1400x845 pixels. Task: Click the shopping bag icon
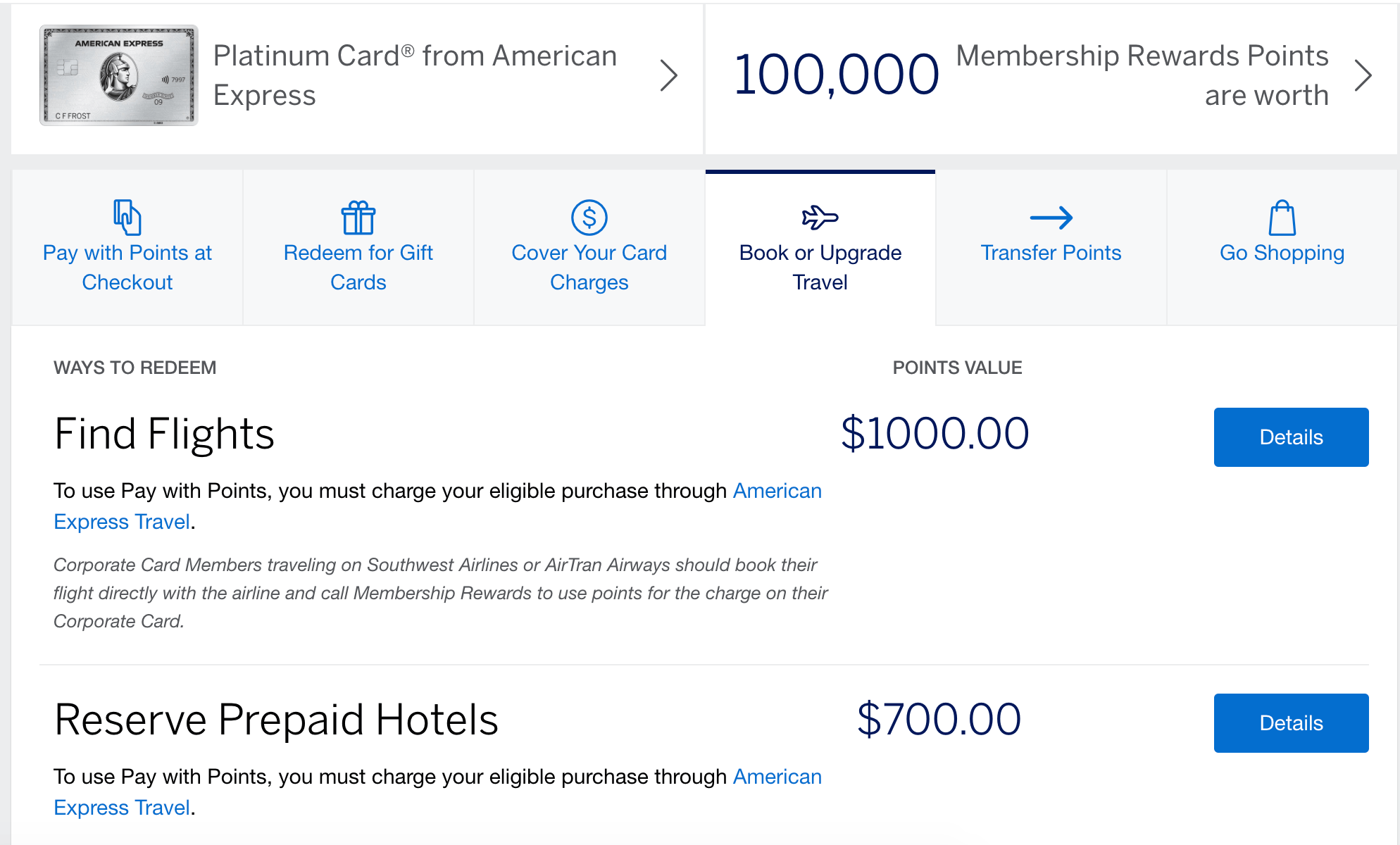pos(1282,218)
